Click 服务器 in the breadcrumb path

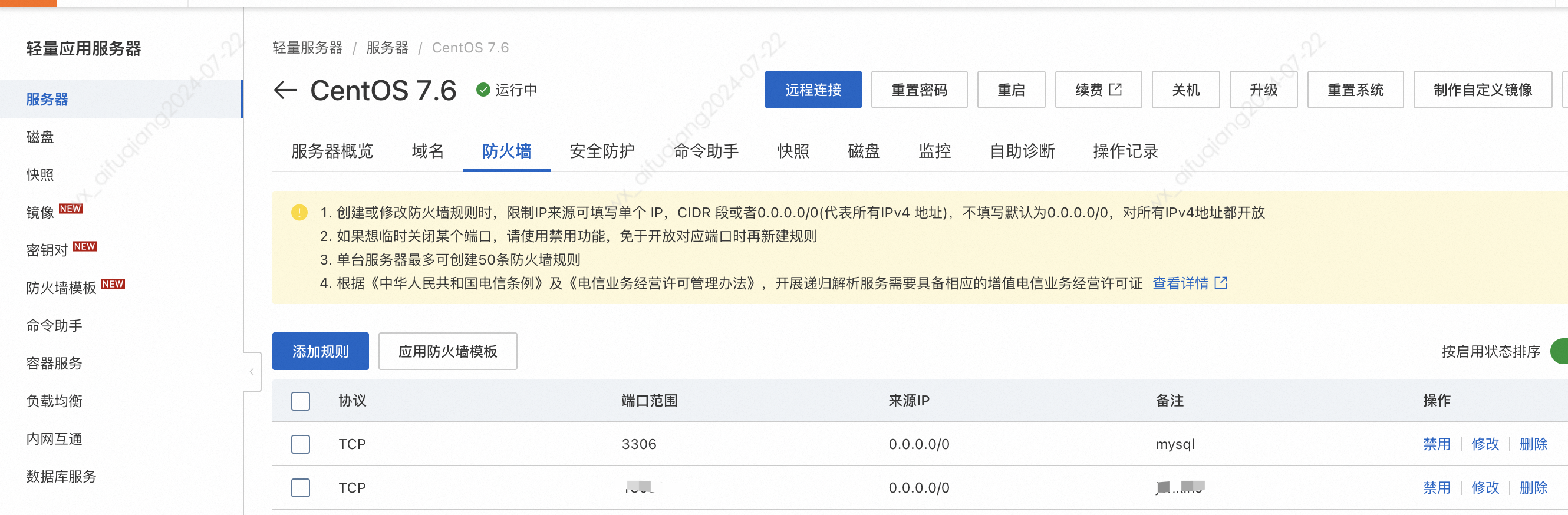pyautogui.click(x=387, y=48)
